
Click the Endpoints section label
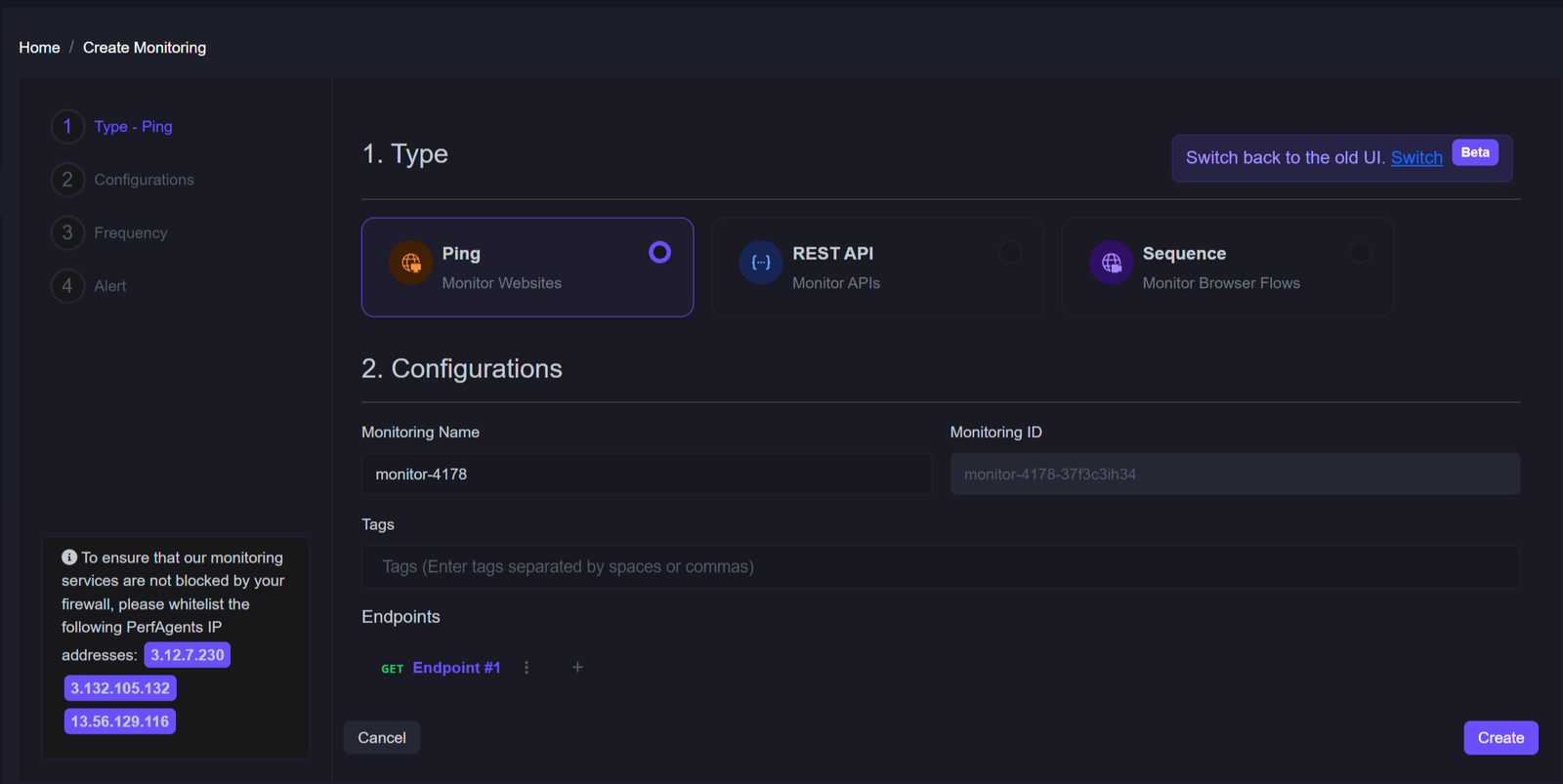tap(401, 617)
